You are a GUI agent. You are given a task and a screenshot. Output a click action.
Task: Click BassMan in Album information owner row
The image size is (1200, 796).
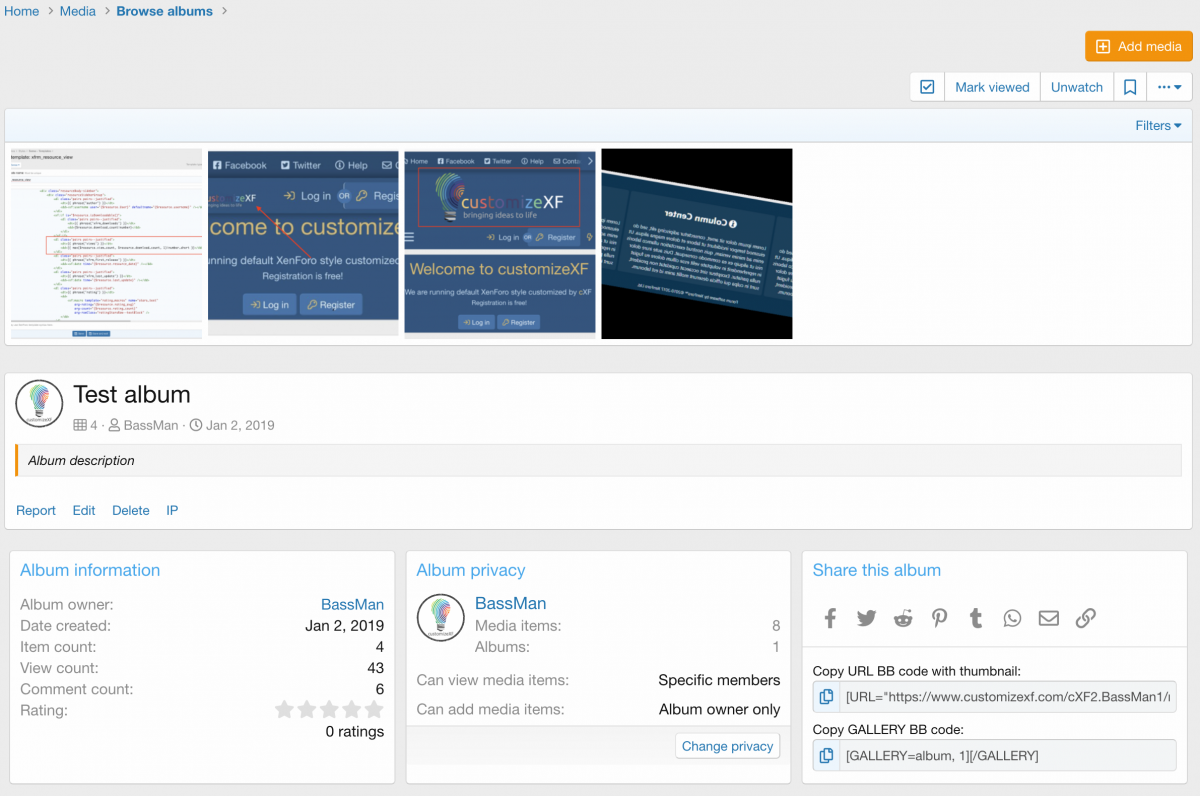[352, 604]
